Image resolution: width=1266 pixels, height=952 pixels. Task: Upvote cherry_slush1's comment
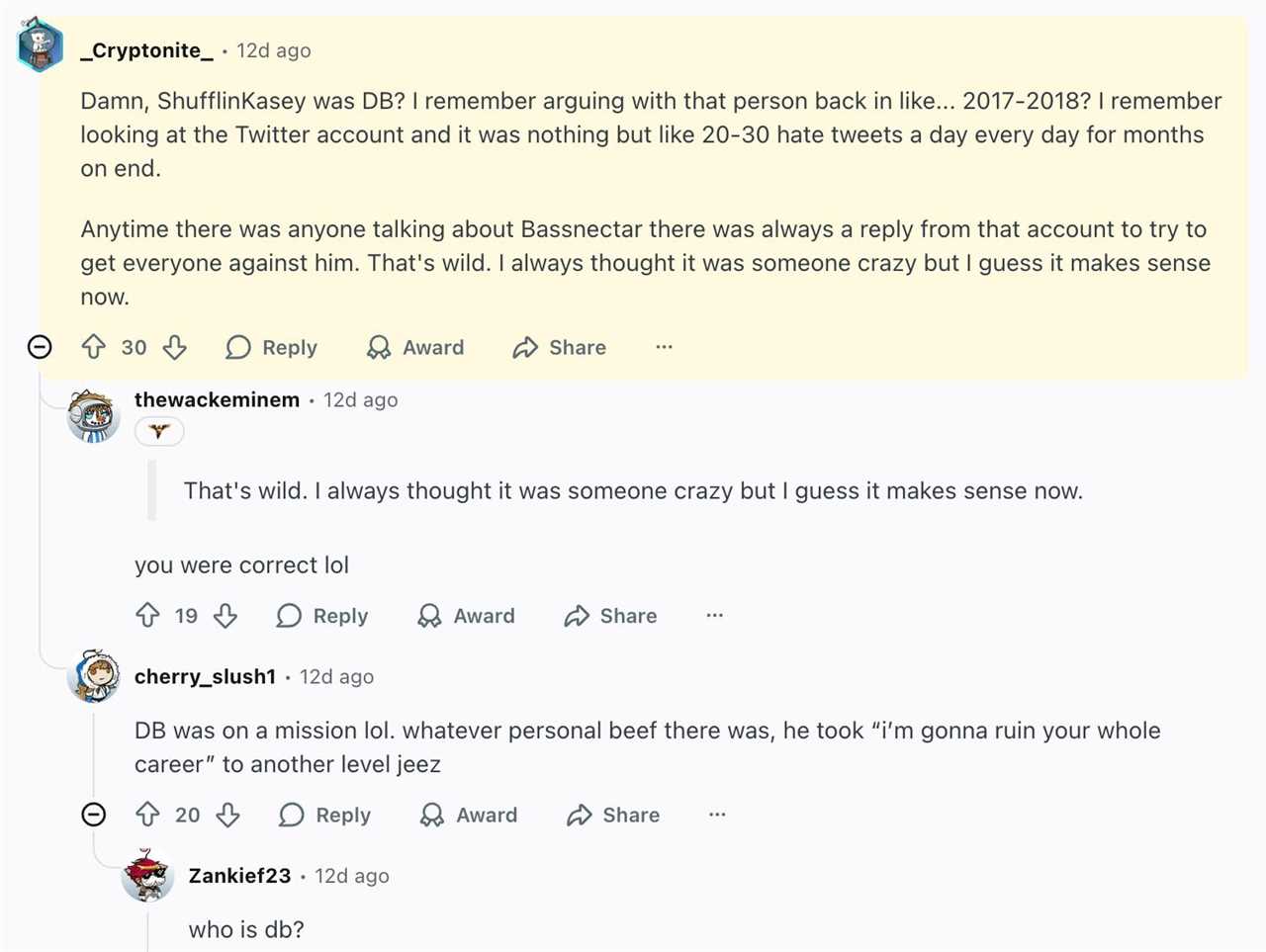click(x=147, y=815)
